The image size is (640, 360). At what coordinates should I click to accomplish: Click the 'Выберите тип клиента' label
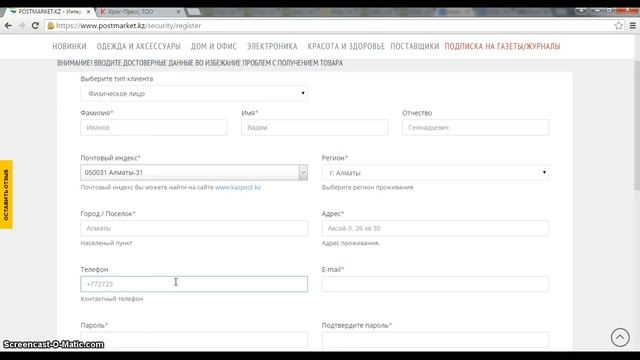tap(117, 78)
